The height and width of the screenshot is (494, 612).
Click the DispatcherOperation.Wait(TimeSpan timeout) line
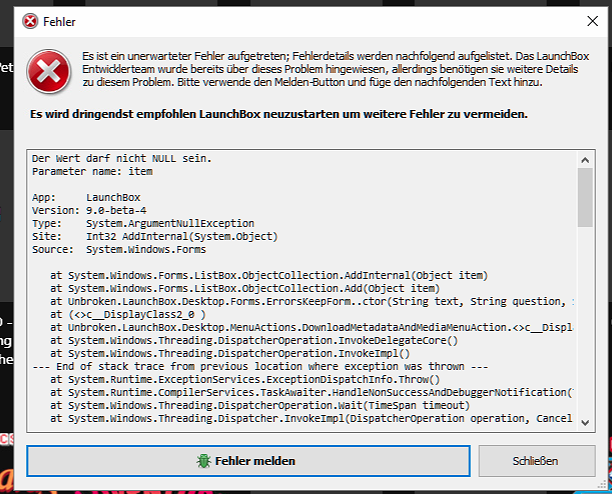260,405
